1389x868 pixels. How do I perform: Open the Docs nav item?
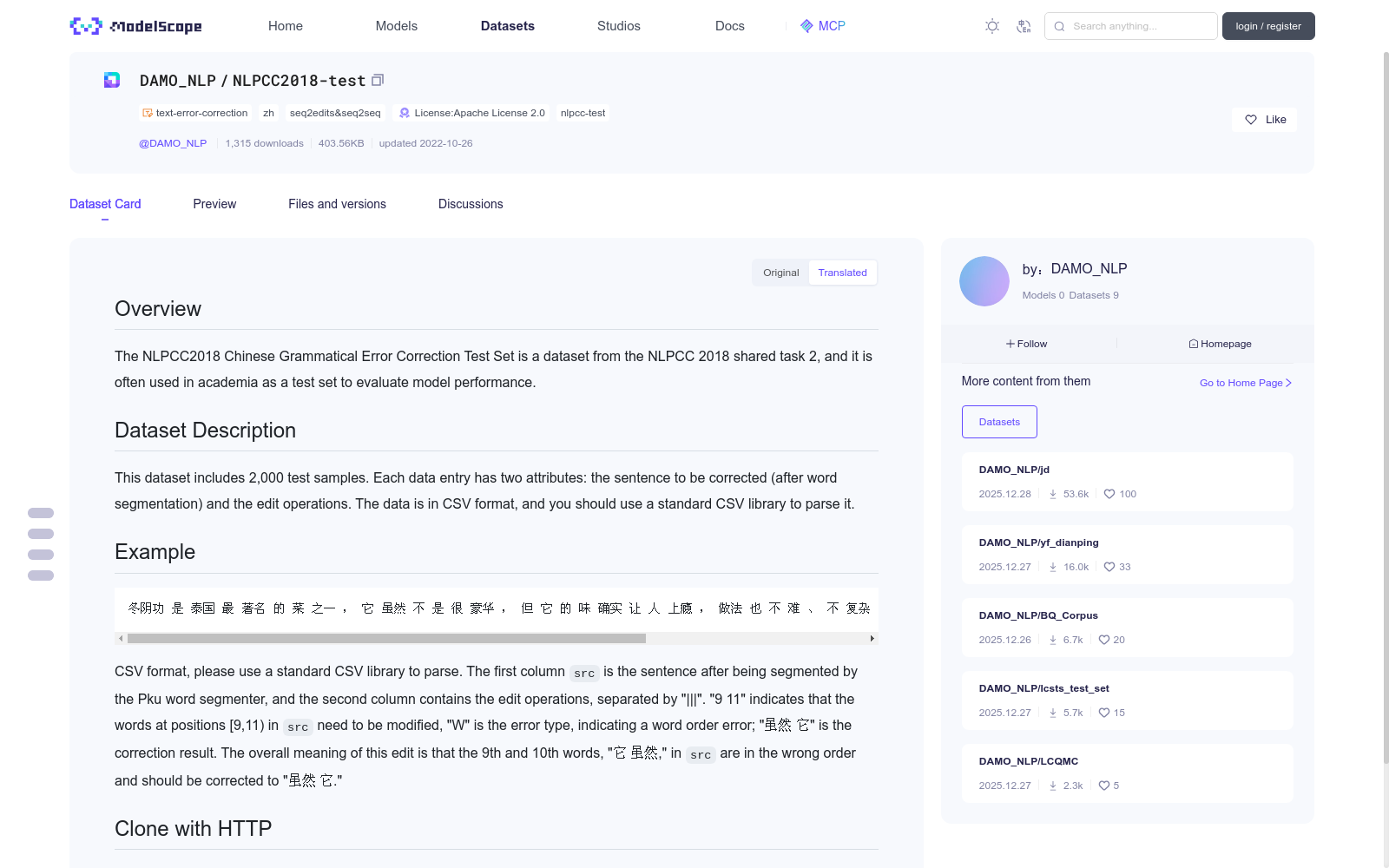(730, 26)
